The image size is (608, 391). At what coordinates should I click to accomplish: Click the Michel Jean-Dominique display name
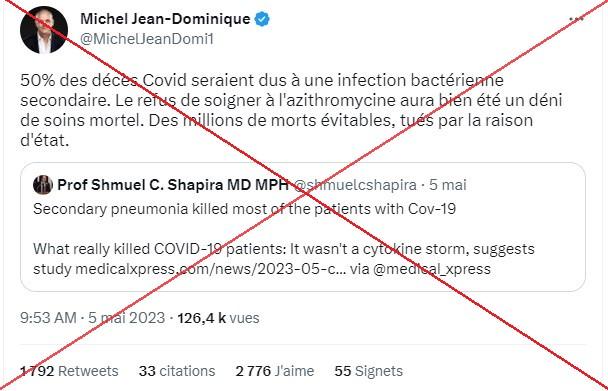(165, 19)
